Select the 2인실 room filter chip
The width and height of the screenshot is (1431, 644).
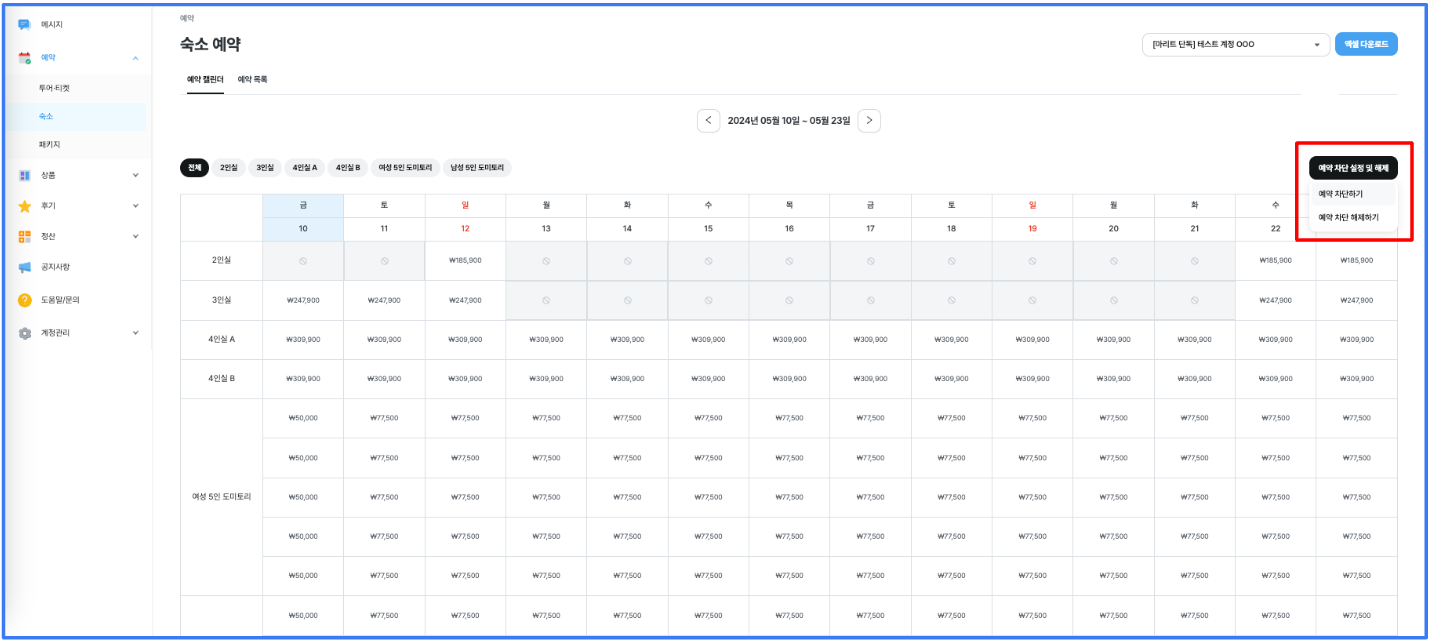229,168
